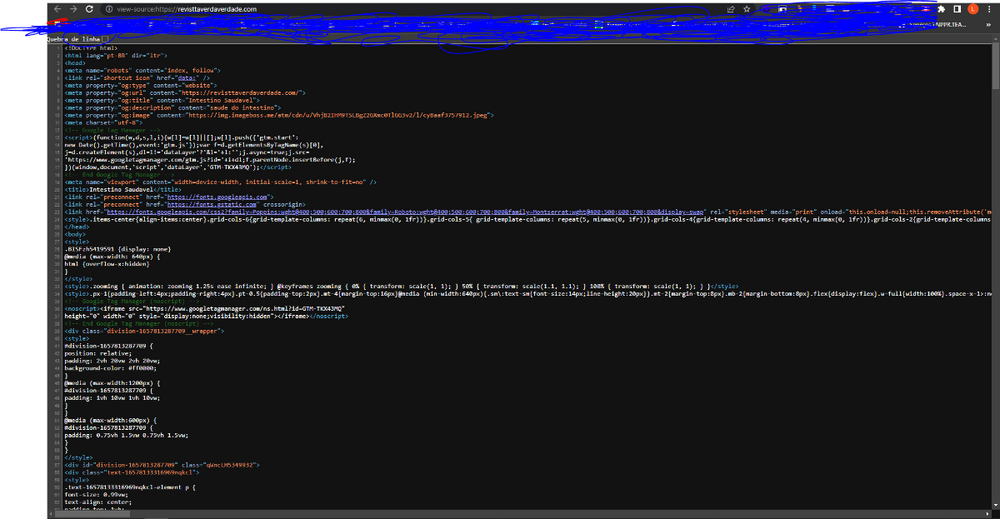Click the 'padding: 2vh 20vw 2vh 20vw;' line
Image resolution: width=1000 pixels, height=519 pixels.
click(112, 361)
